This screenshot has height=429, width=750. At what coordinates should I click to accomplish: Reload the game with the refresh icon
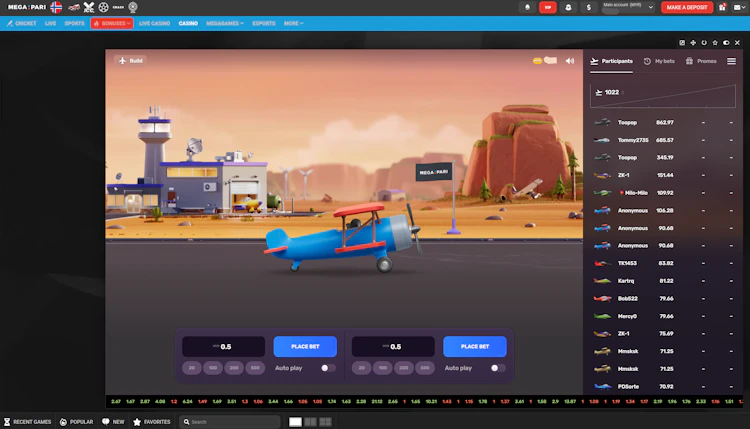click(x=704, y=43)
